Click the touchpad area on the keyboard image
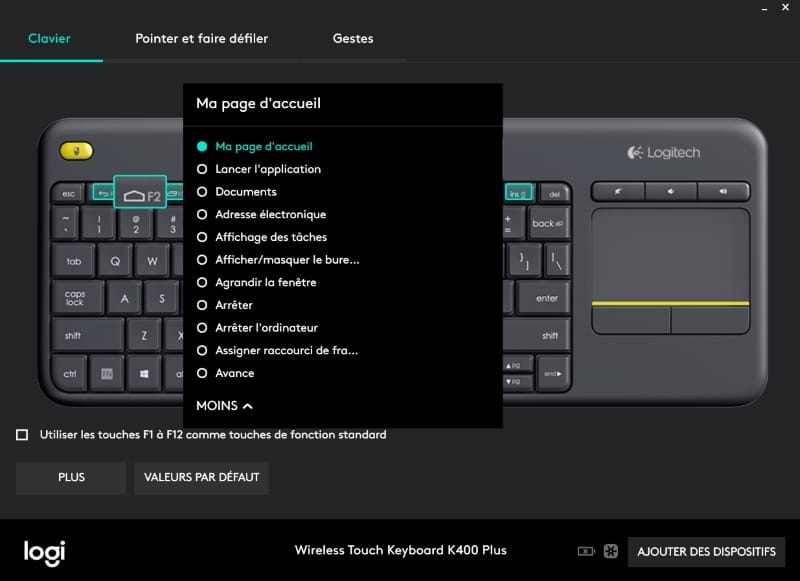This screenshot has height=581, width=800. (x=670, y=255)
